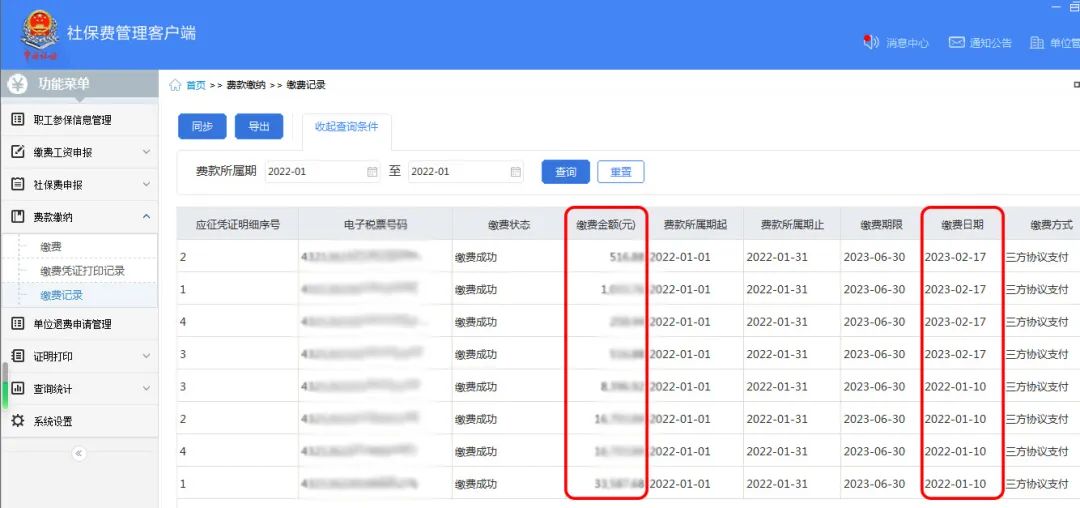The image size is (1080, 508).
Task: Open 通知公告 envelope icon
Action: pyautogui.click(x=956, y=42)
